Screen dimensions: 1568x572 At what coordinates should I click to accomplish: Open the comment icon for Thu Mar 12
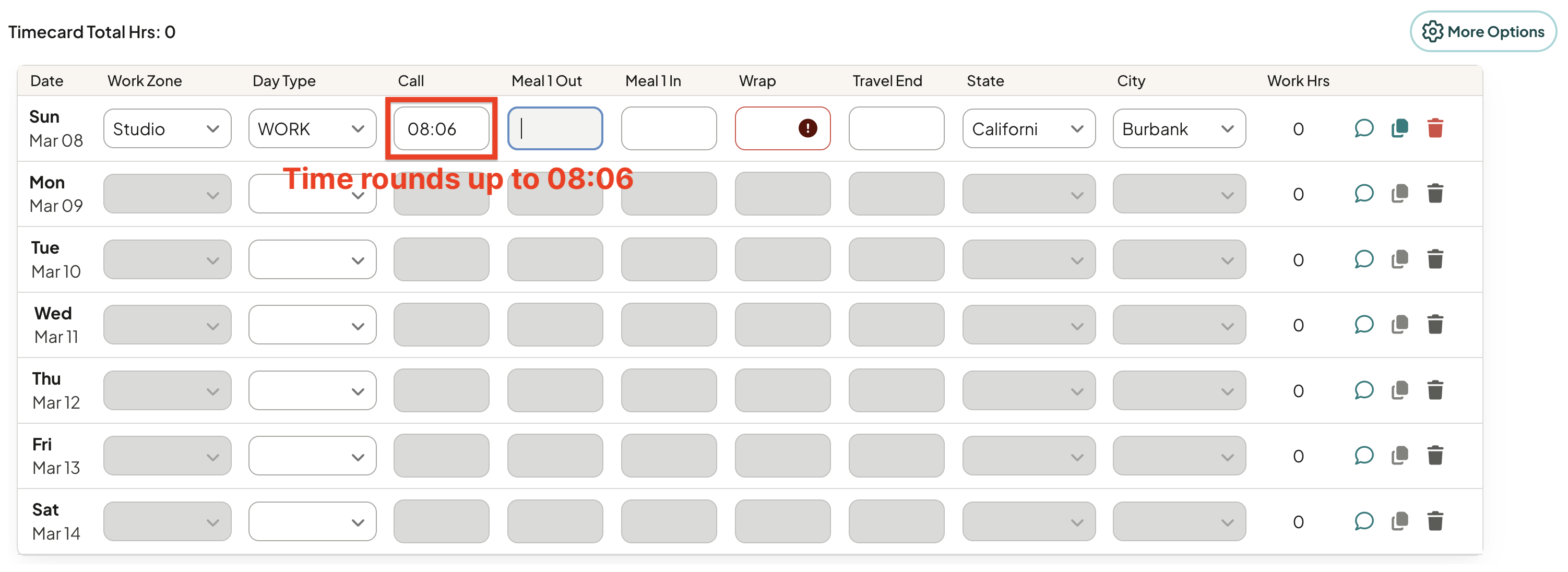click(x=1363, y=390)
